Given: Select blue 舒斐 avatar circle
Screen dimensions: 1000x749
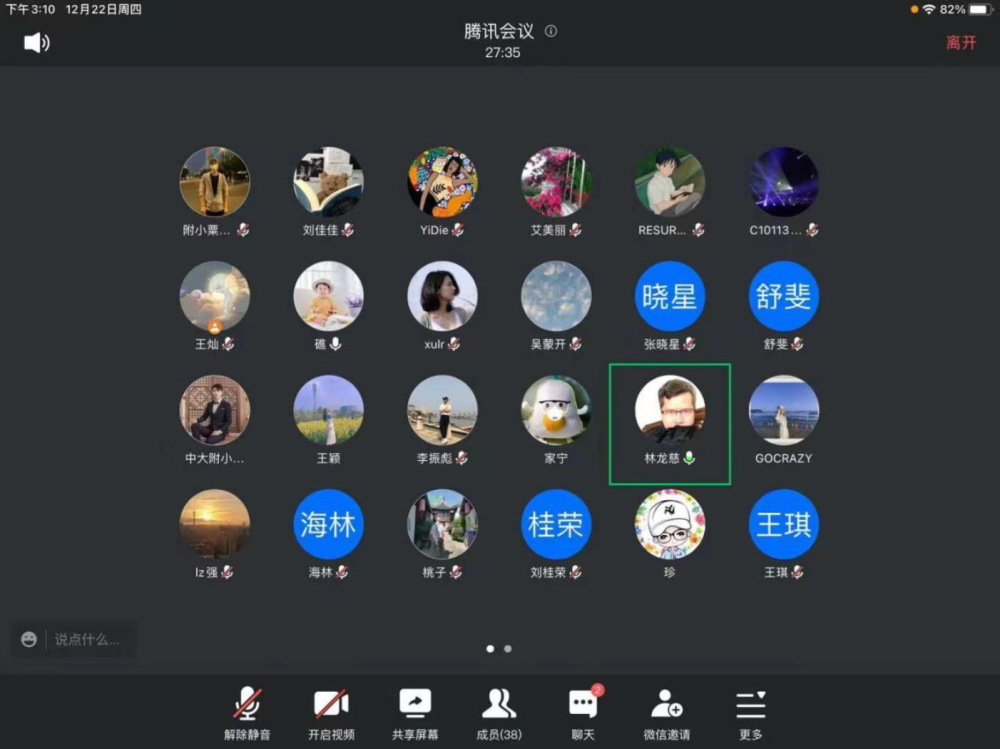Looking at the screenshot, I should (x=784, y=296).
